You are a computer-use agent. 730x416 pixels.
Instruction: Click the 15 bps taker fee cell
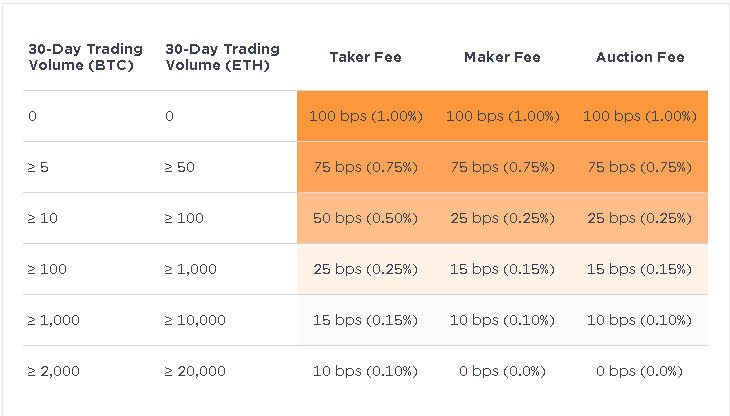pyautogui.click(x=365, y=320)
